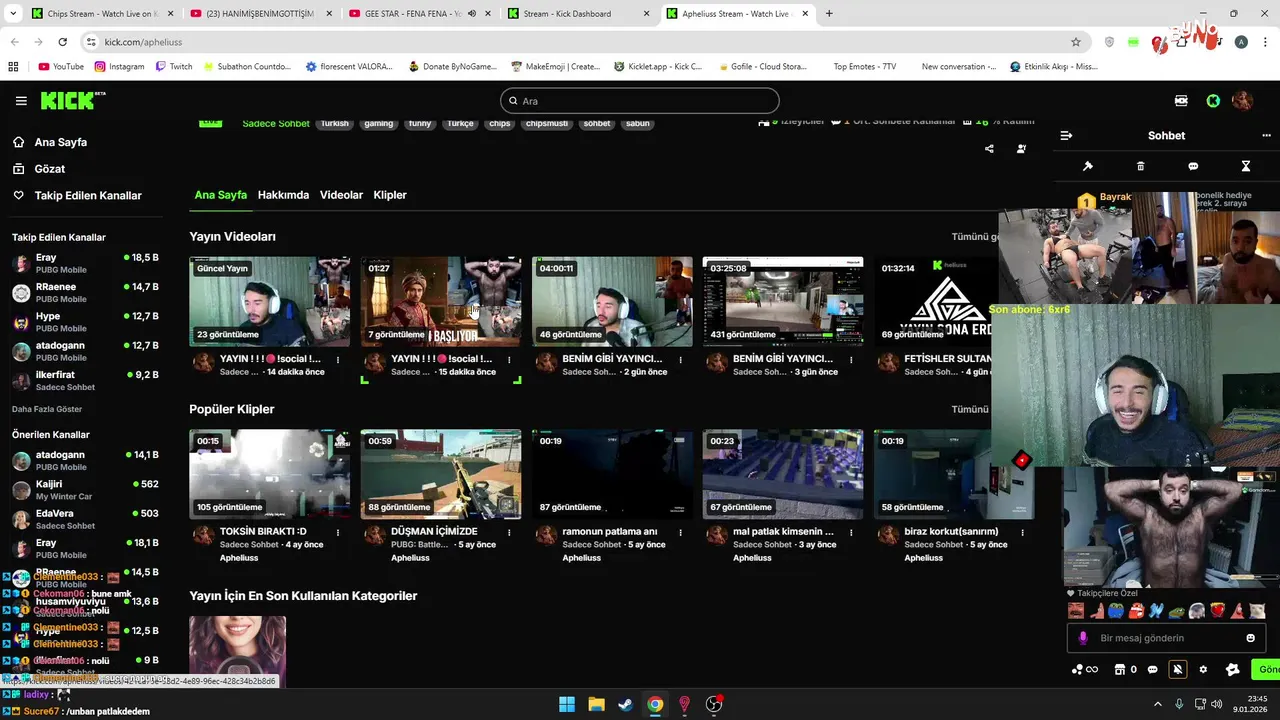Select the Ana Sayfa channel tab
1280x720 pixels.
(220, 195)
